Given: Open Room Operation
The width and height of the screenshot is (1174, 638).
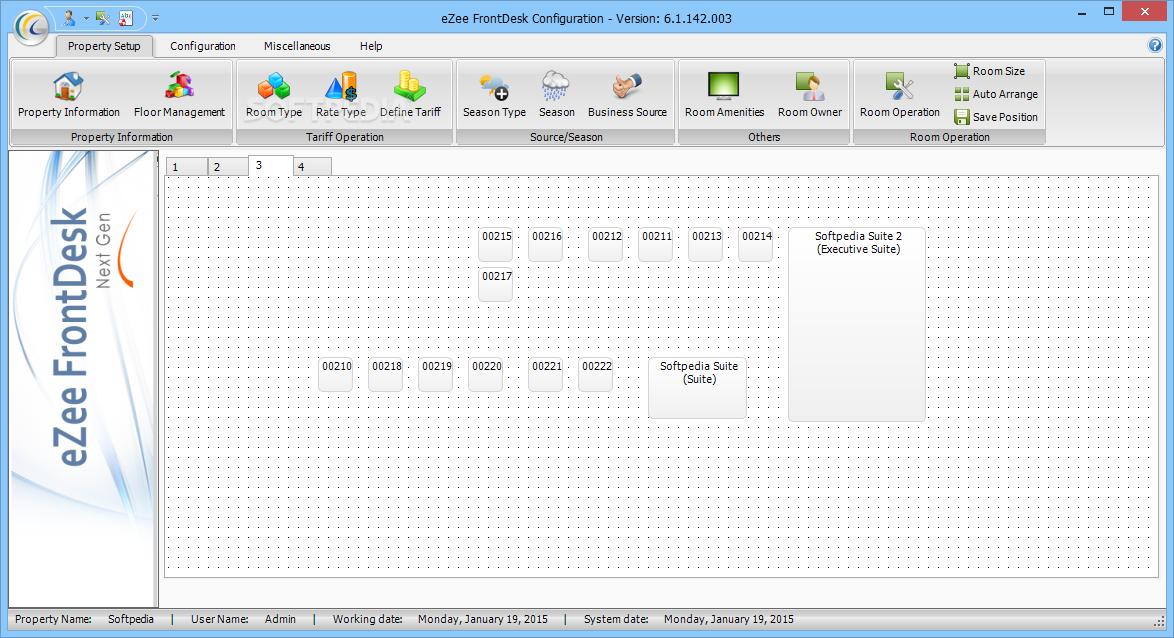Looking at the screenshot, I should 899,95.
